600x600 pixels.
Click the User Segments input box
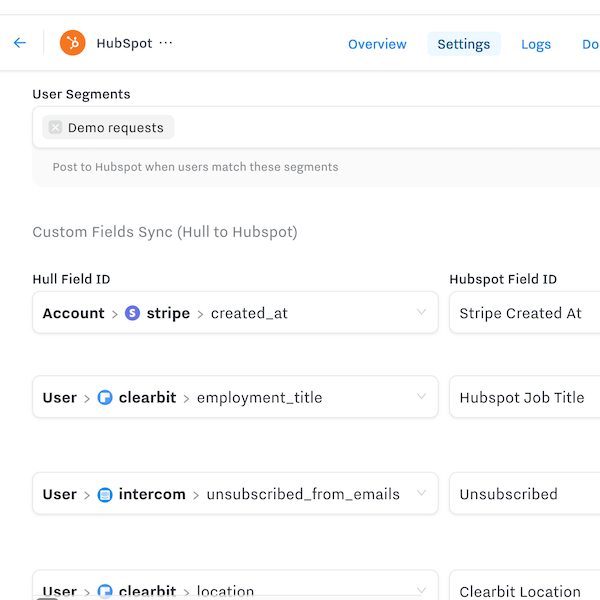tap(380, 128)
